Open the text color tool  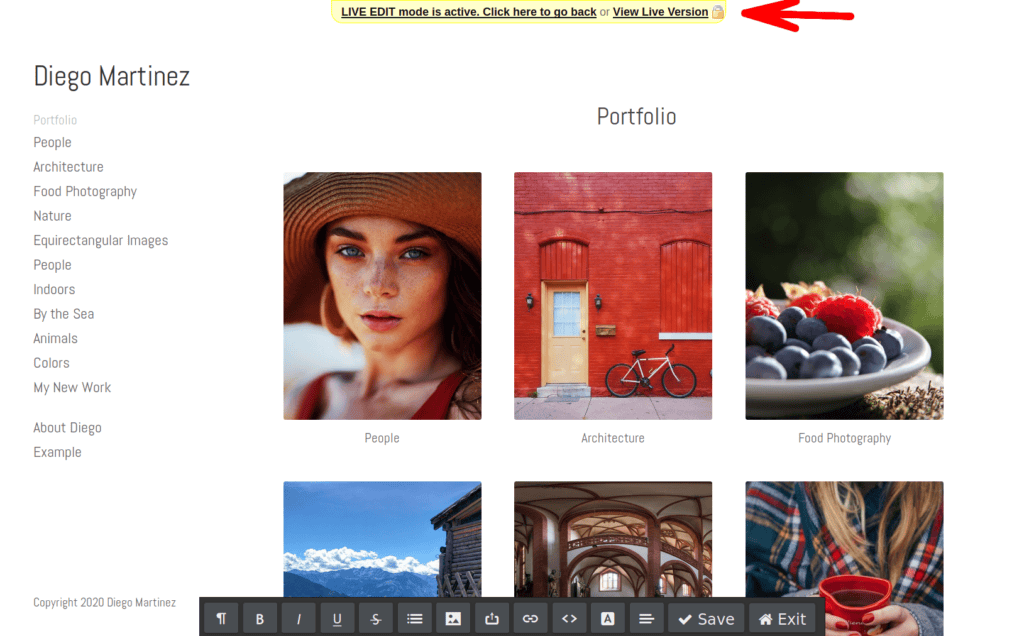(x=607, y=619)
